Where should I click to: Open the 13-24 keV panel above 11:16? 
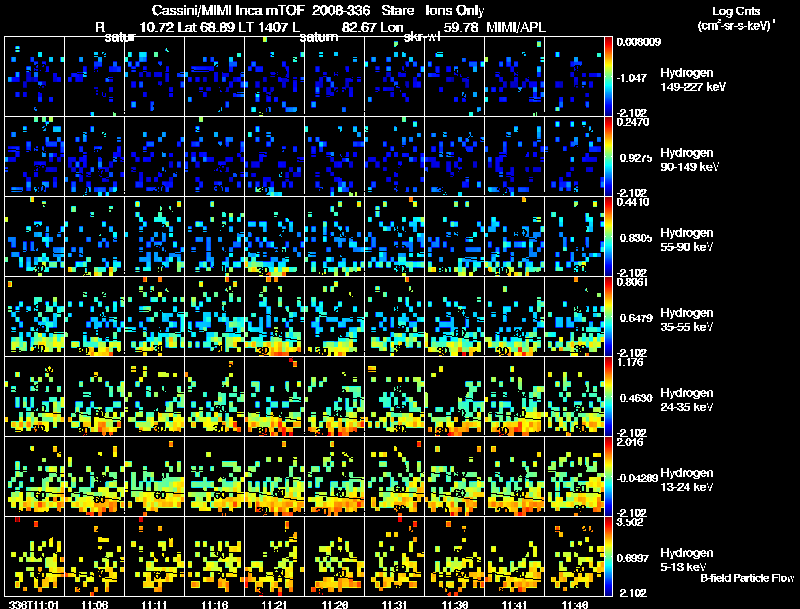tap(215, 476)
